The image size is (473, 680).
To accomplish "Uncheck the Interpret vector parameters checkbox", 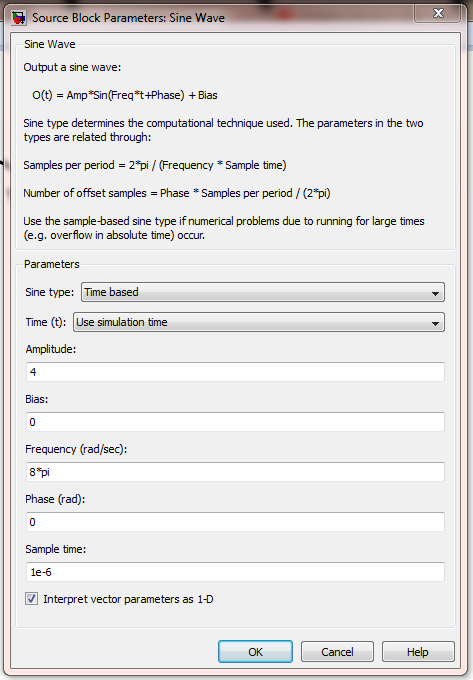I will pos(31,599).
